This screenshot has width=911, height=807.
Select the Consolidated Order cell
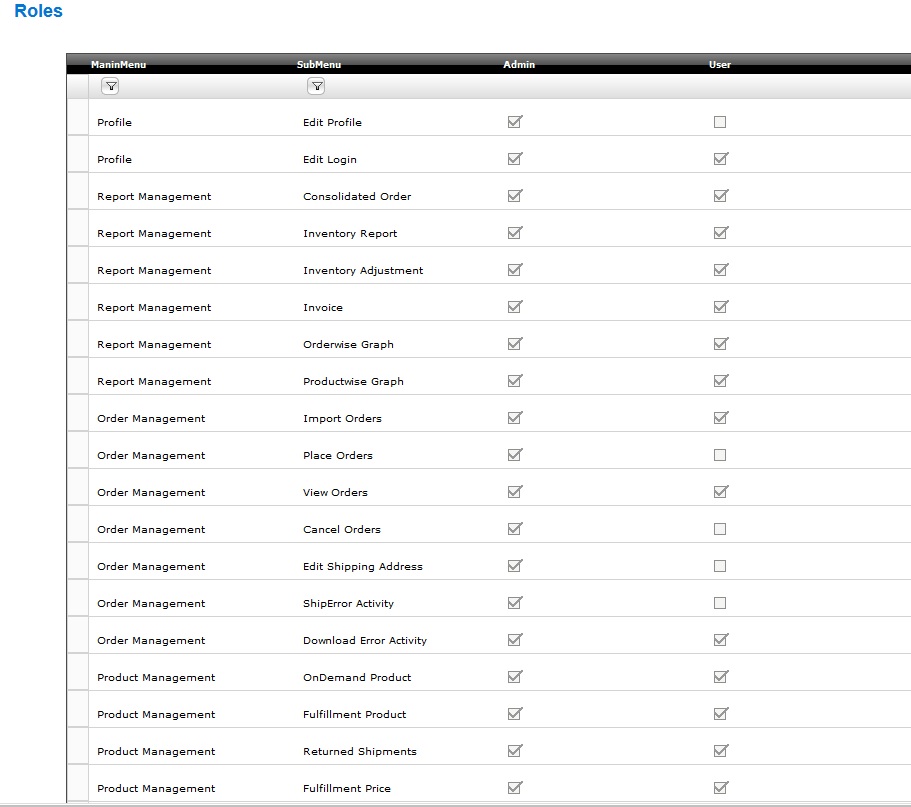tap(357, 196)
